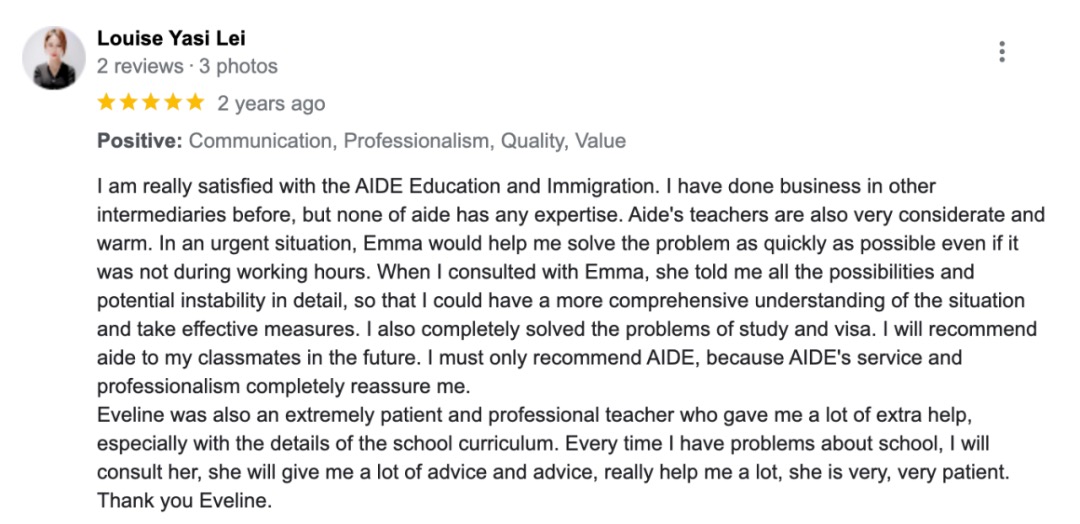
Task: Select the "Professionalism" positive attribute
Action: tap(417, 141)
